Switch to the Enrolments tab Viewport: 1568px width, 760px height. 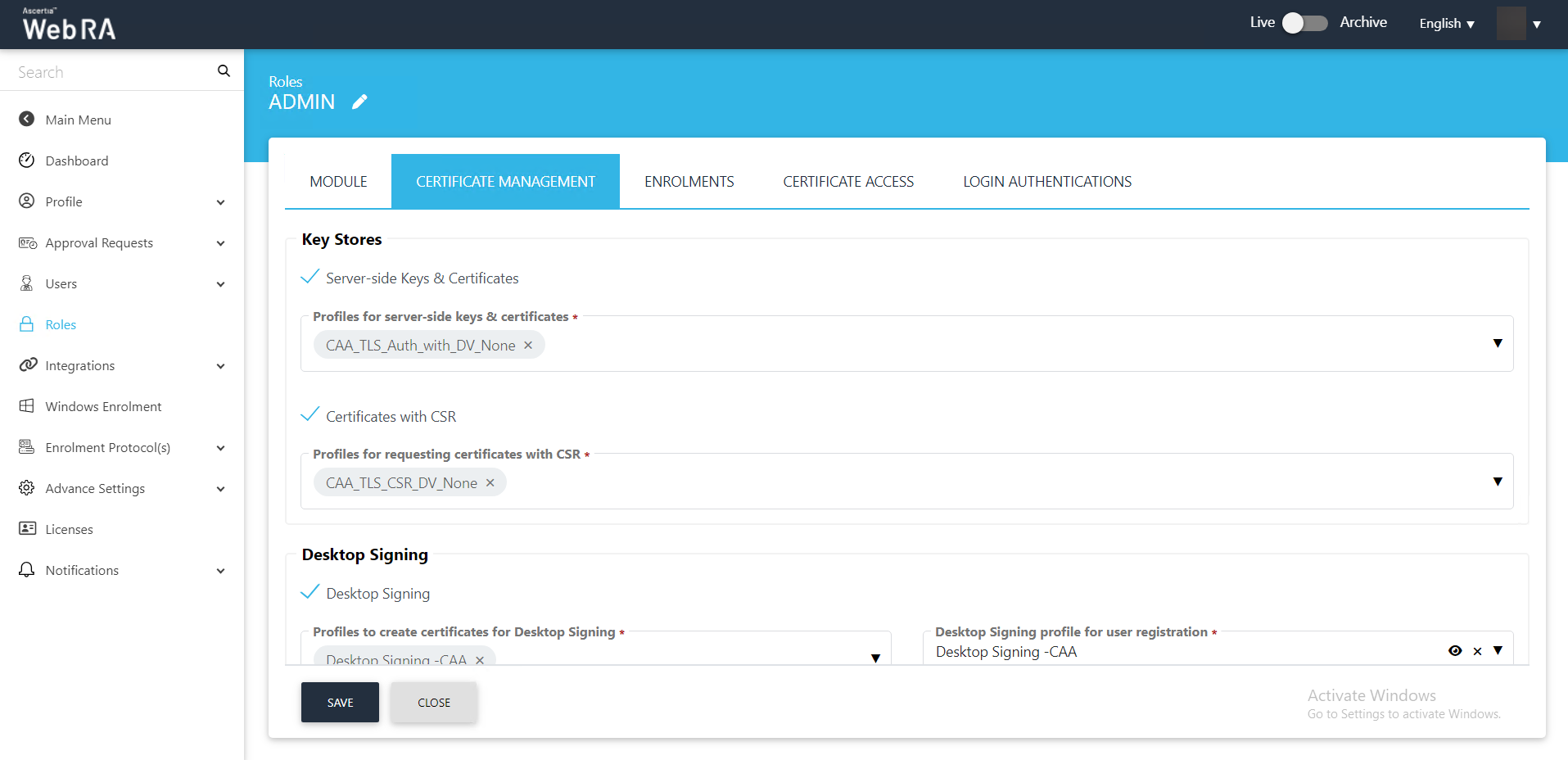pyautogui.click(x=689, y=182)
